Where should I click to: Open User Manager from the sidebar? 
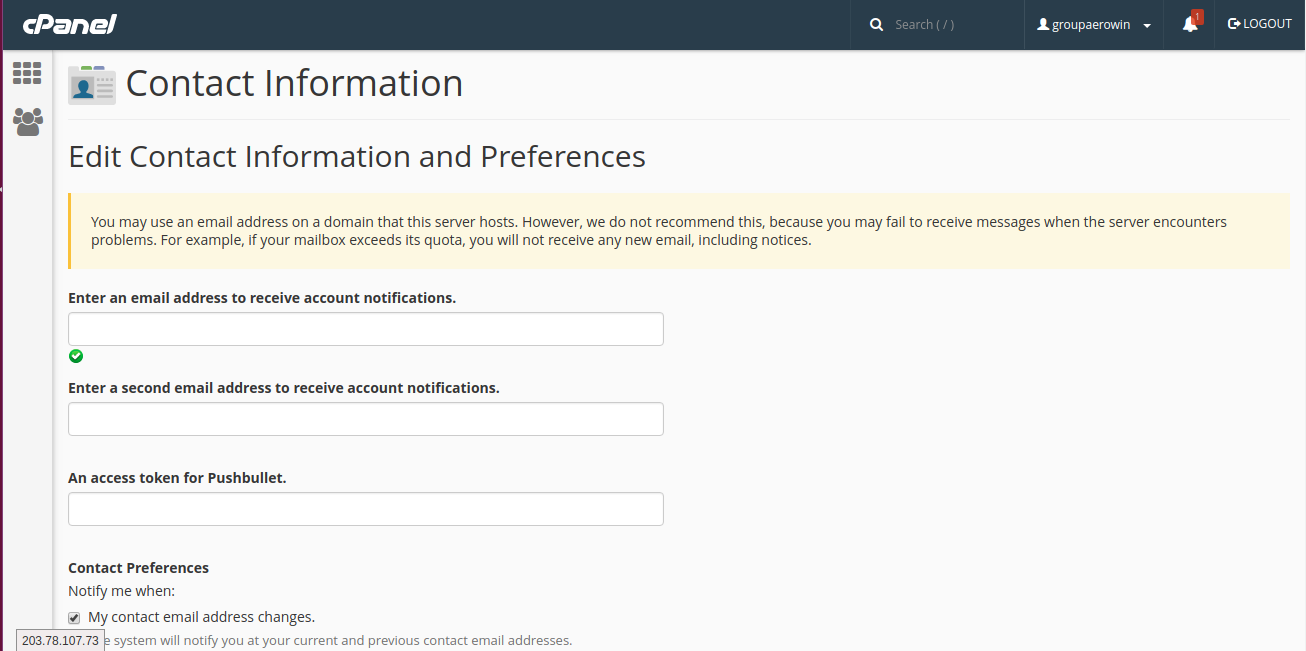click(x=27, y=122)
